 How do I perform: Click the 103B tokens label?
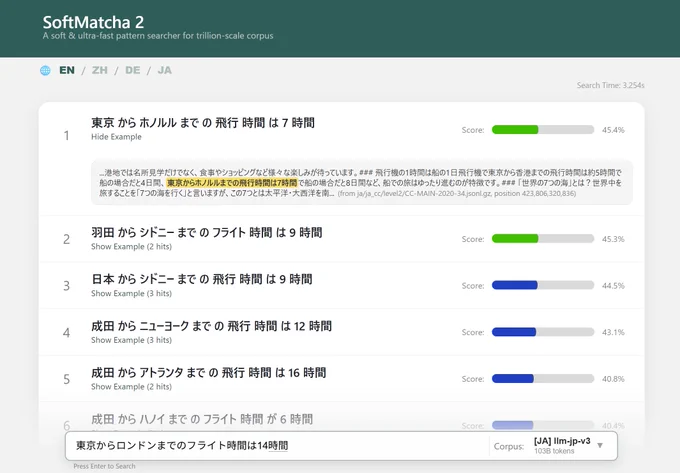(x=554, y=451)
